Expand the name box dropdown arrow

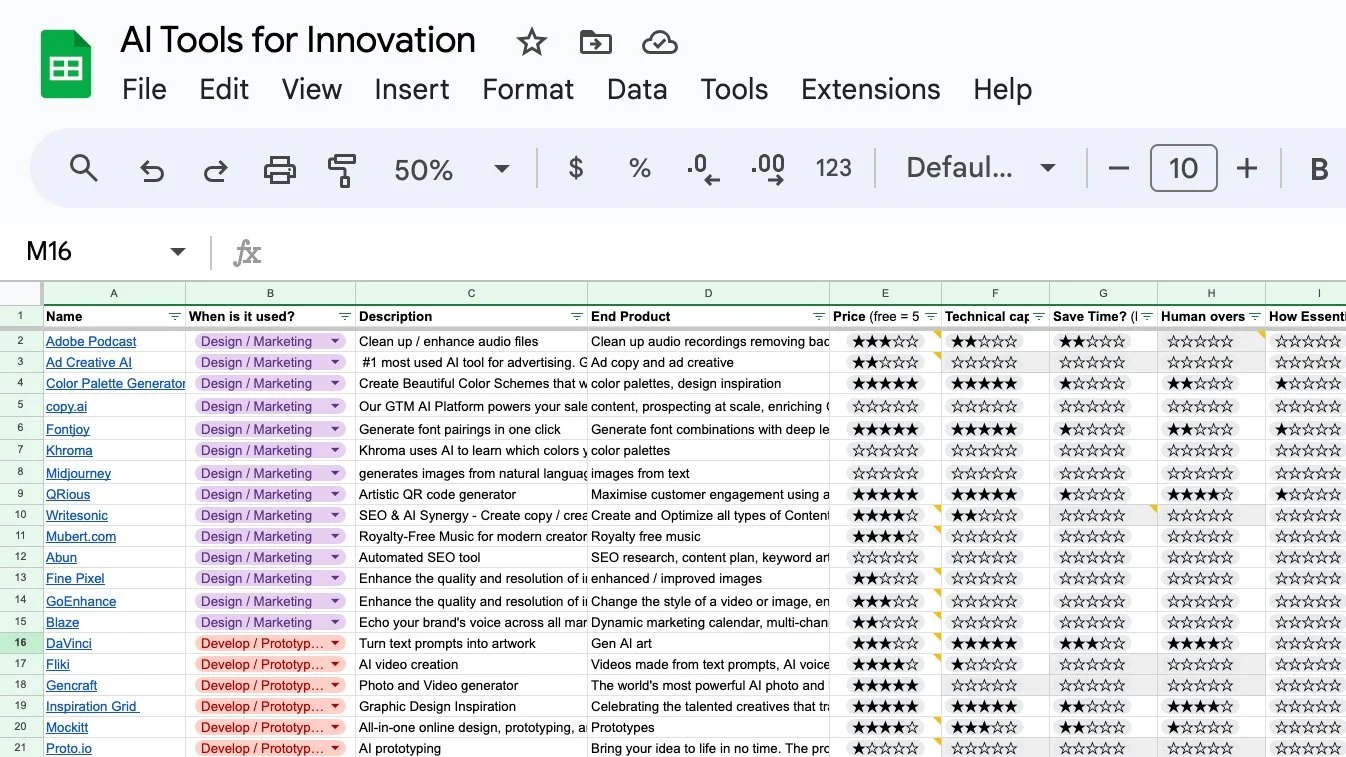pyautogui.click(x=178, y=251)
